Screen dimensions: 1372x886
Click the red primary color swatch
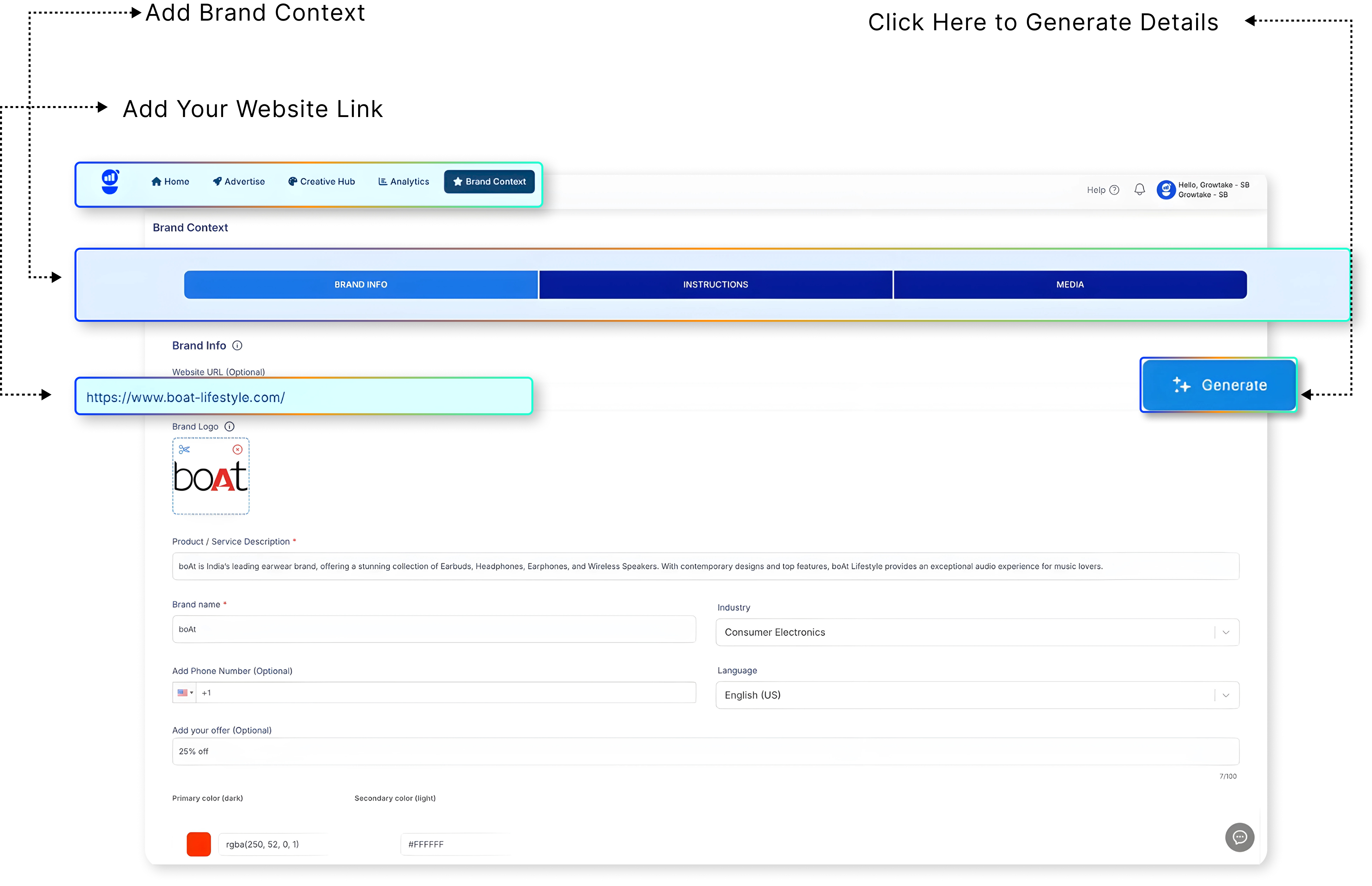pos(199,844)
